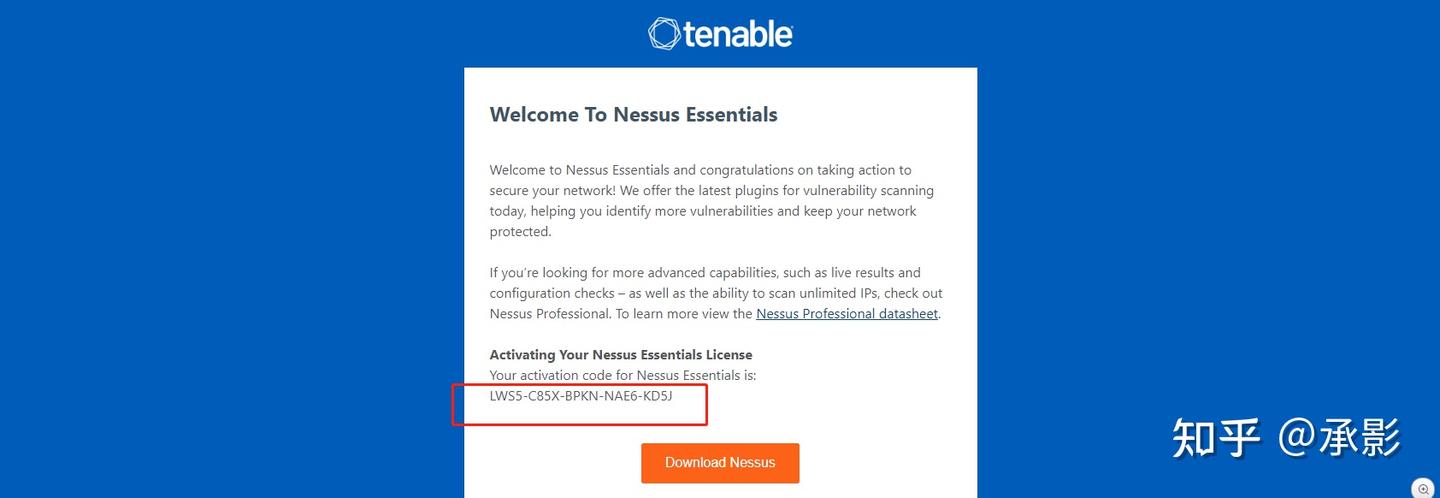Viewport: 1440px width, 498px height.
Task: Click the Welcome To Nessus Essentials heading
Action: (x=633, y=115)
